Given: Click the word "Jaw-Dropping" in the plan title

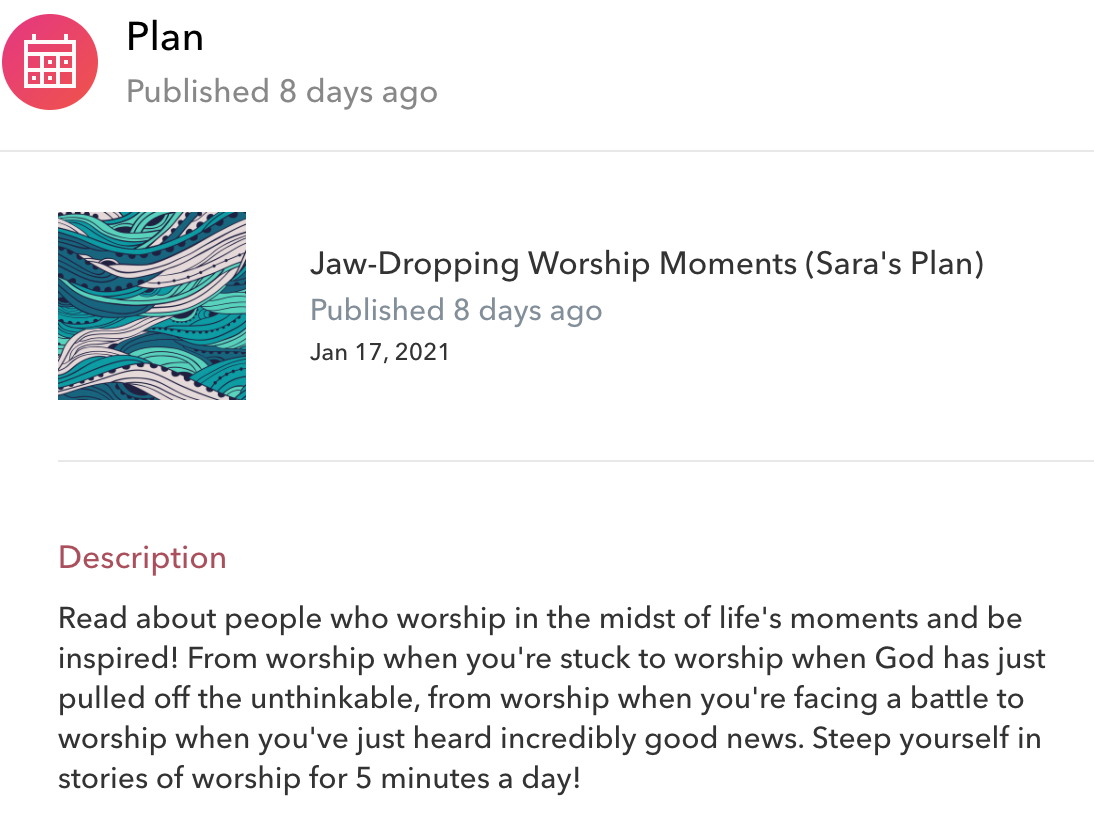Looking at the screenshot, I should (x=415, y=264).
